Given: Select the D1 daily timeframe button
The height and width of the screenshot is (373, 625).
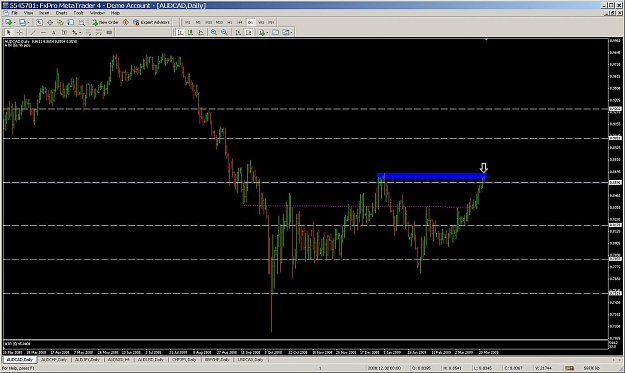Looking at the screenshot, I should pyautogui.click(x=250, y=23).
